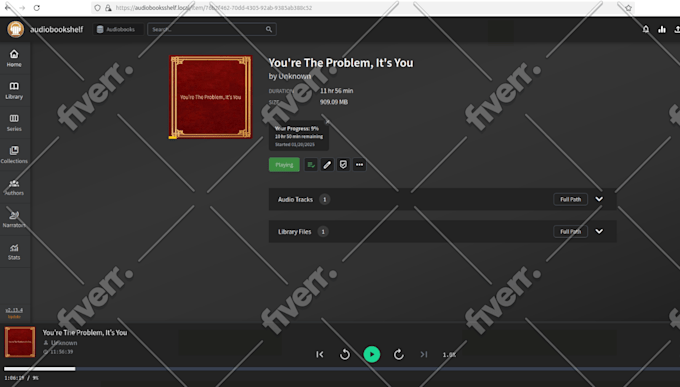Click the browser address bar

(362, 8)
